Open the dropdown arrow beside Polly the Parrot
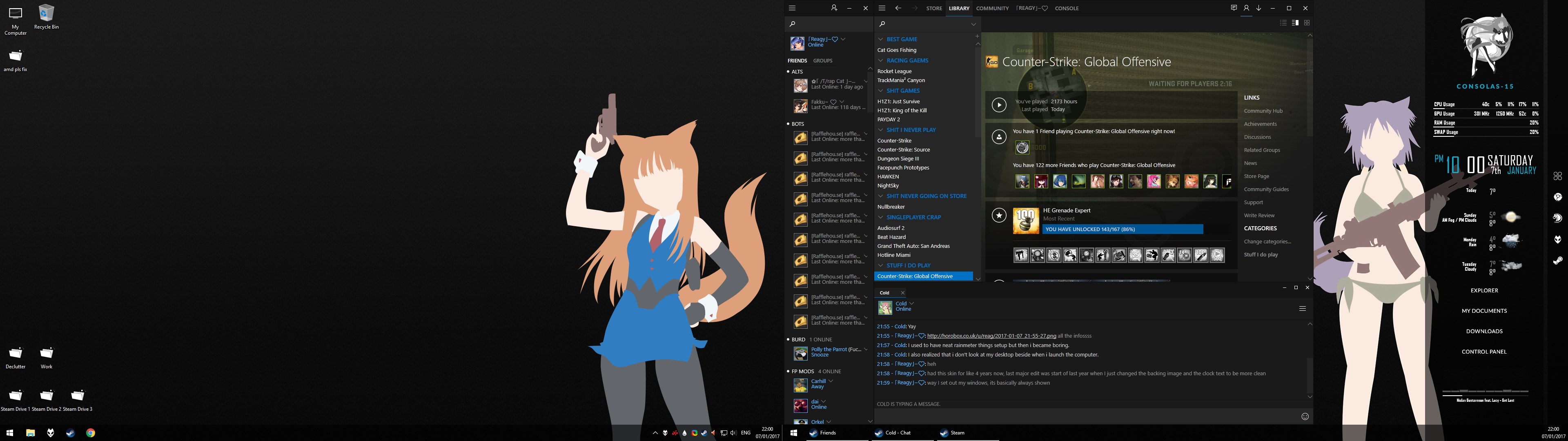 point(866,350)
